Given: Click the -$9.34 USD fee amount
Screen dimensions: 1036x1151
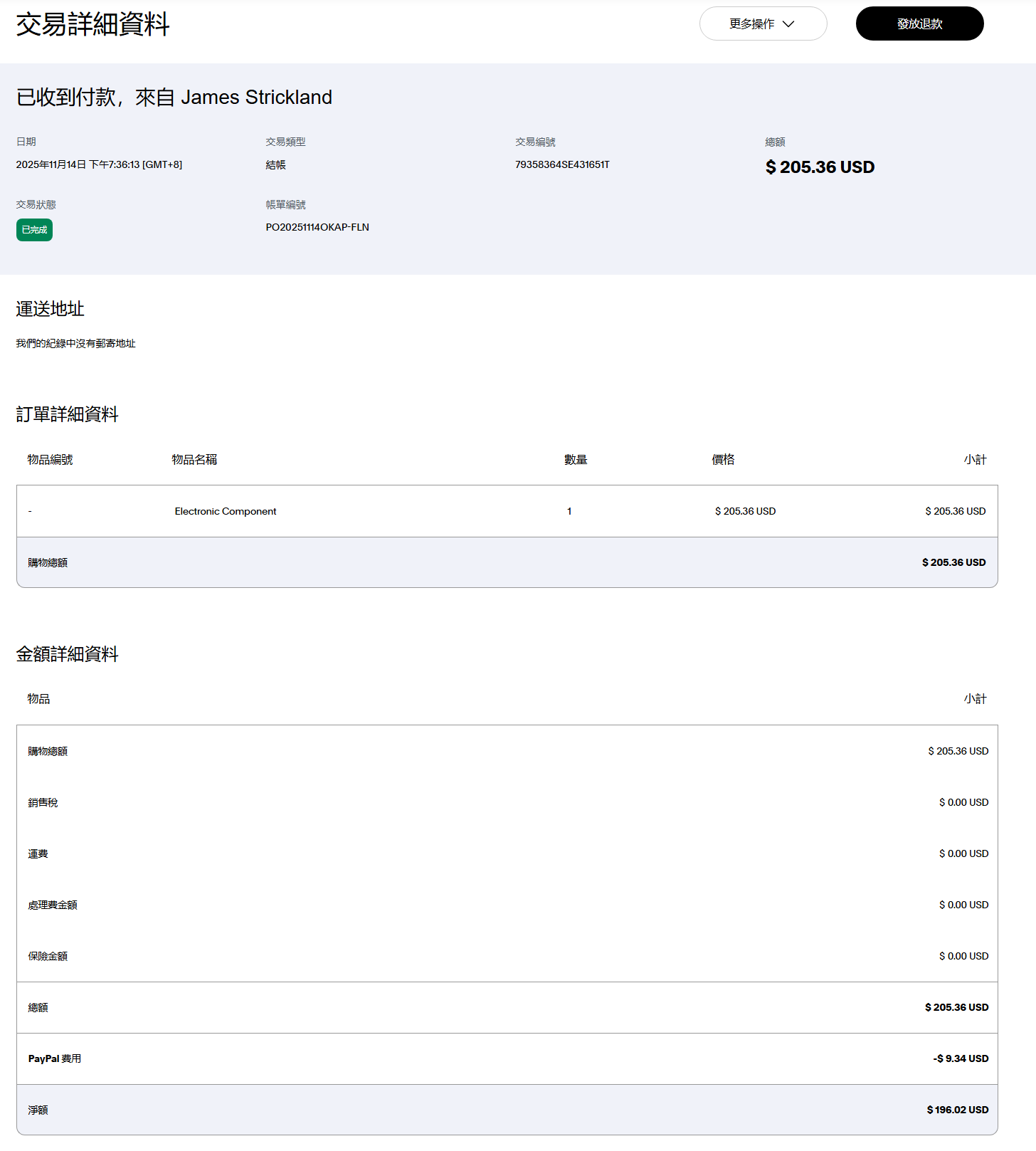Looking at the screenshot, I should pos(961,1058).
